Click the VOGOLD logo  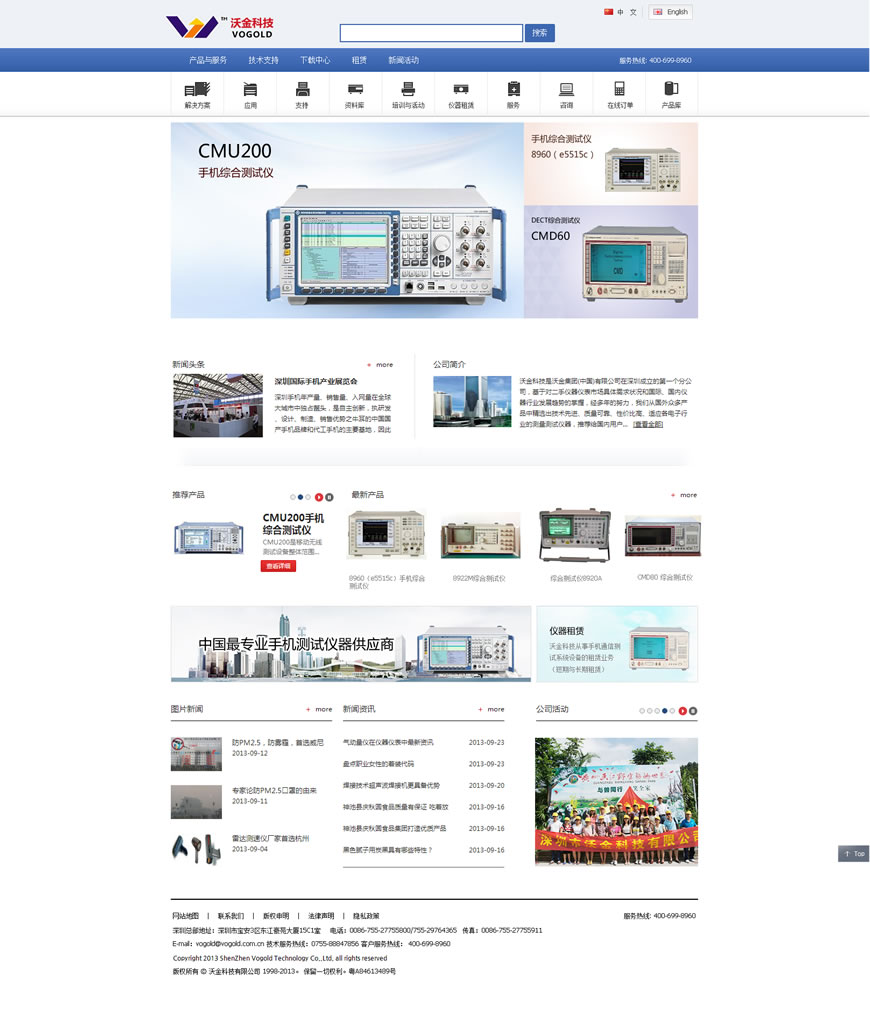219,27
